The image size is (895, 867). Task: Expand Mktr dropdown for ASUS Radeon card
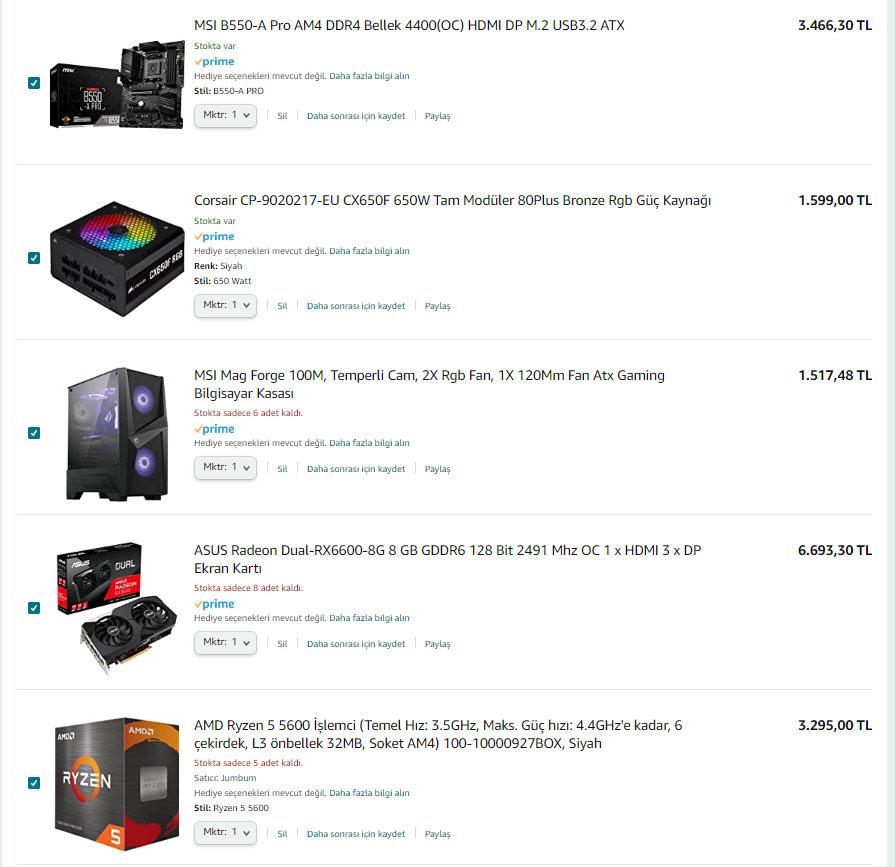[225, 643]
